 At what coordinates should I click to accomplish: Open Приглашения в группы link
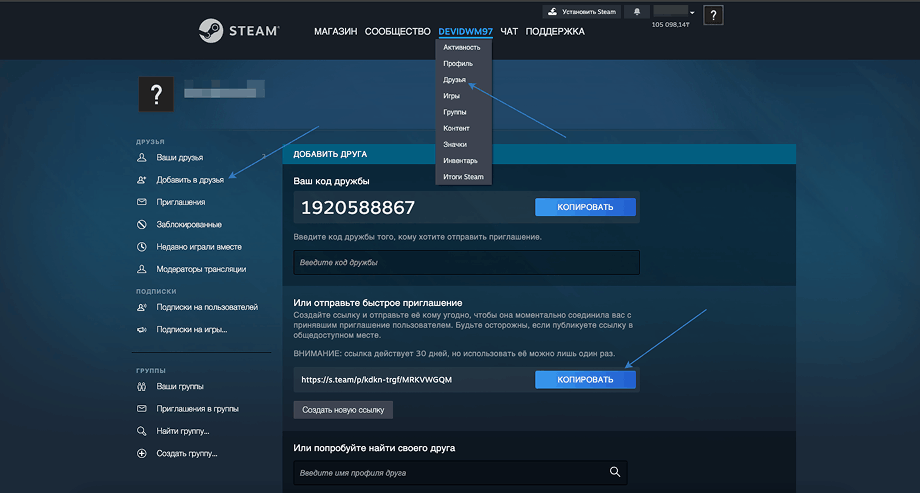tap(198, 409)
